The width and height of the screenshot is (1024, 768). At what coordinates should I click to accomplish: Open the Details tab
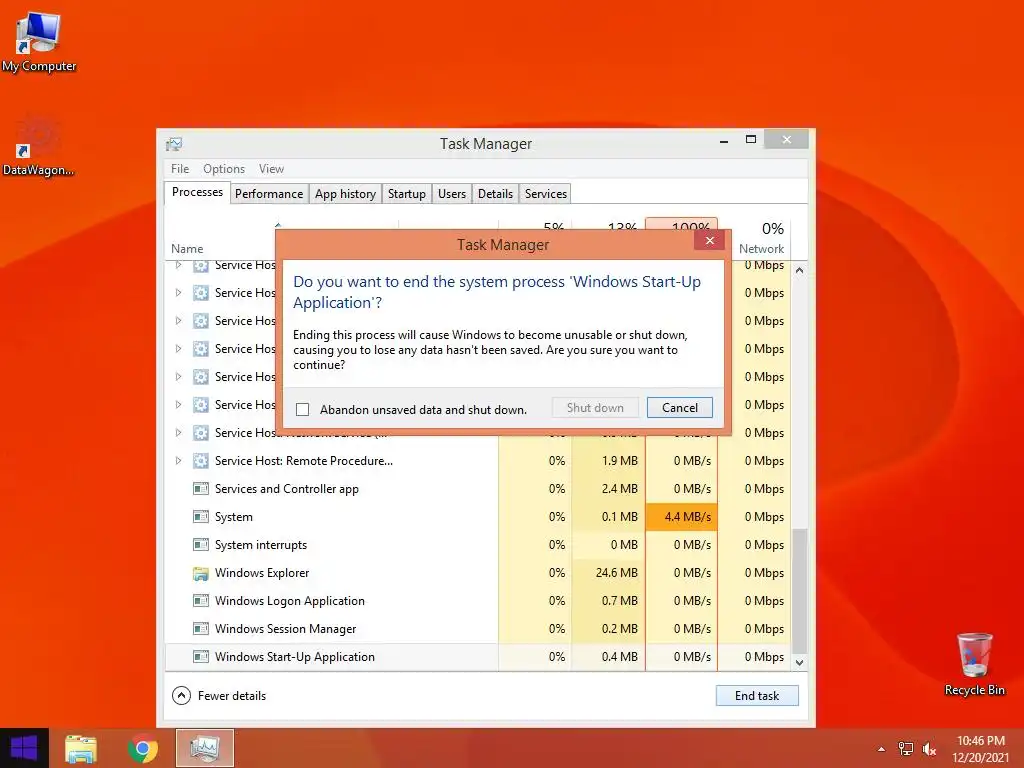[495, 193]
